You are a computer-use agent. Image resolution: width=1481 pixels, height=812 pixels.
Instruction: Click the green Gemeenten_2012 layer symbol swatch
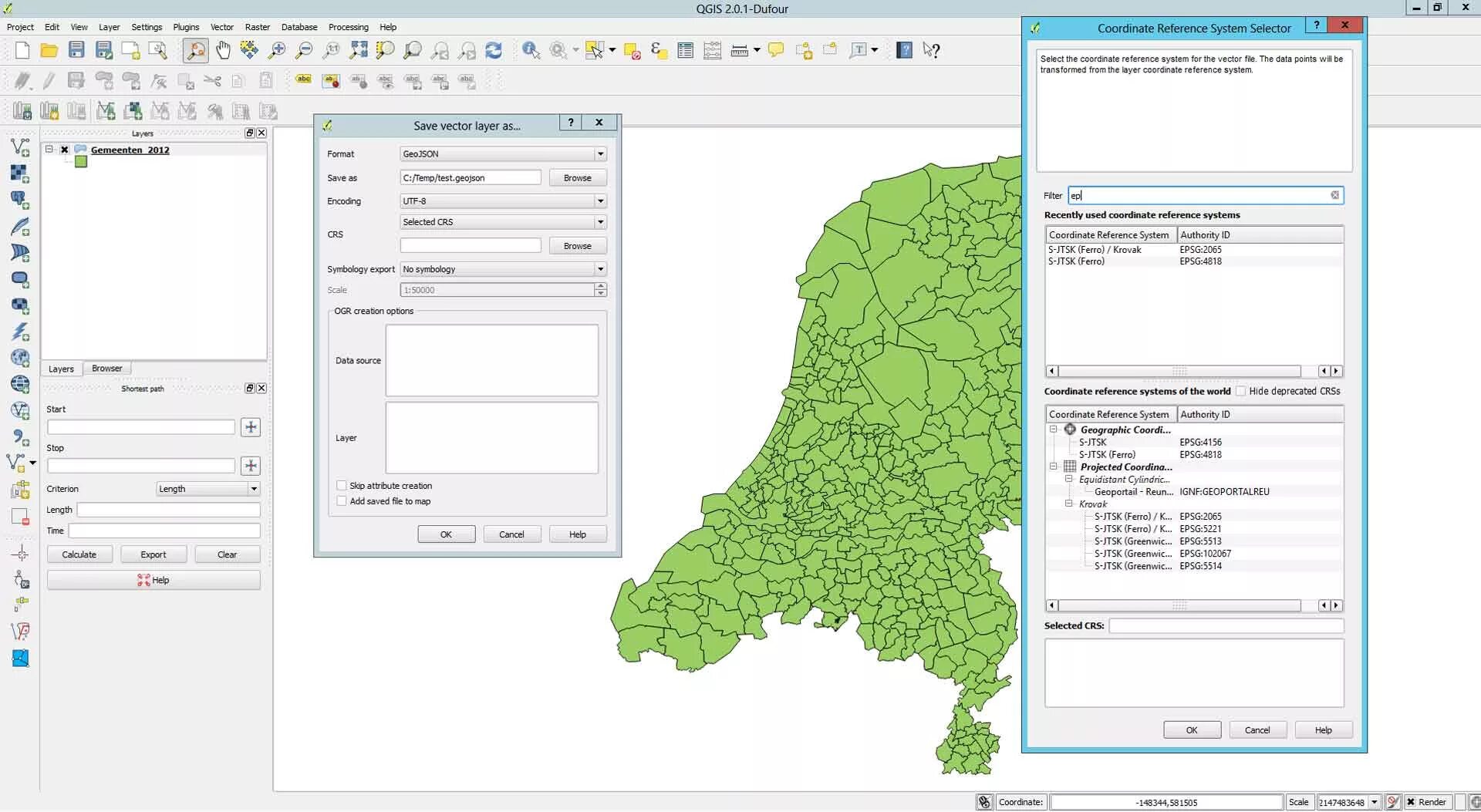click(81, 162)
